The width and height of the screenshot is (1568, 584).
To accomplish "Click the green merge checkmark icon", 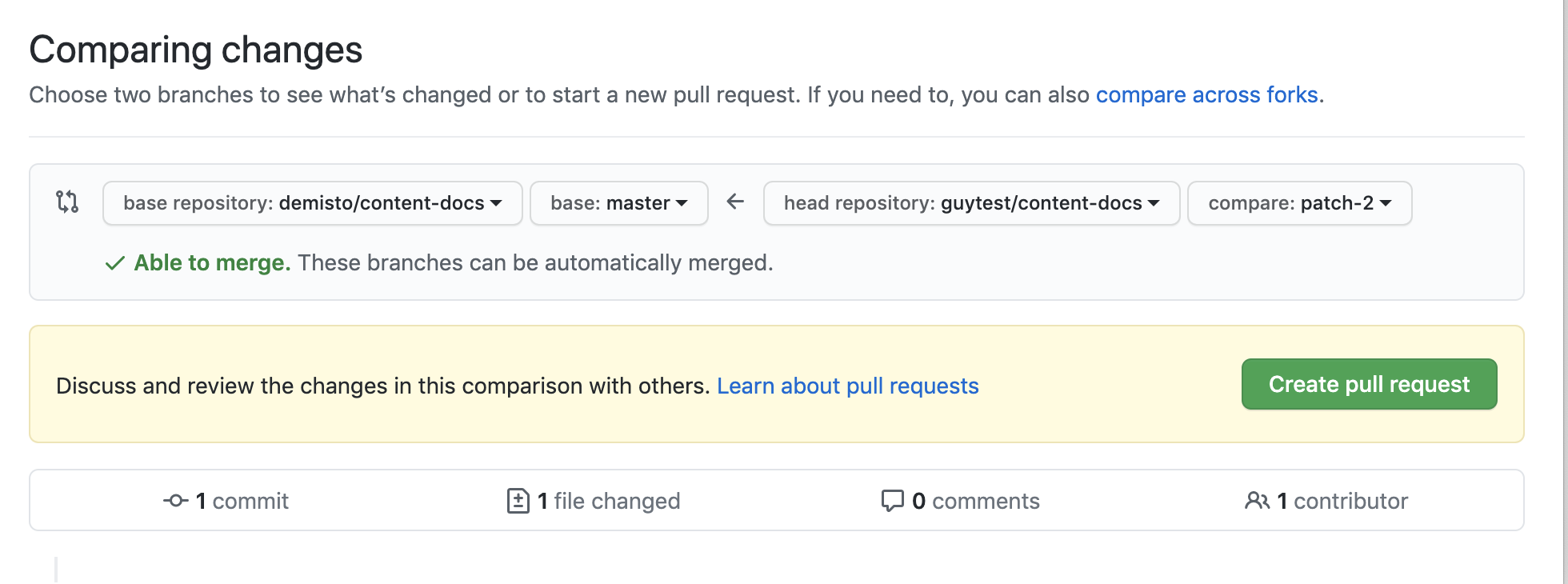I will (x=115, y=263).
